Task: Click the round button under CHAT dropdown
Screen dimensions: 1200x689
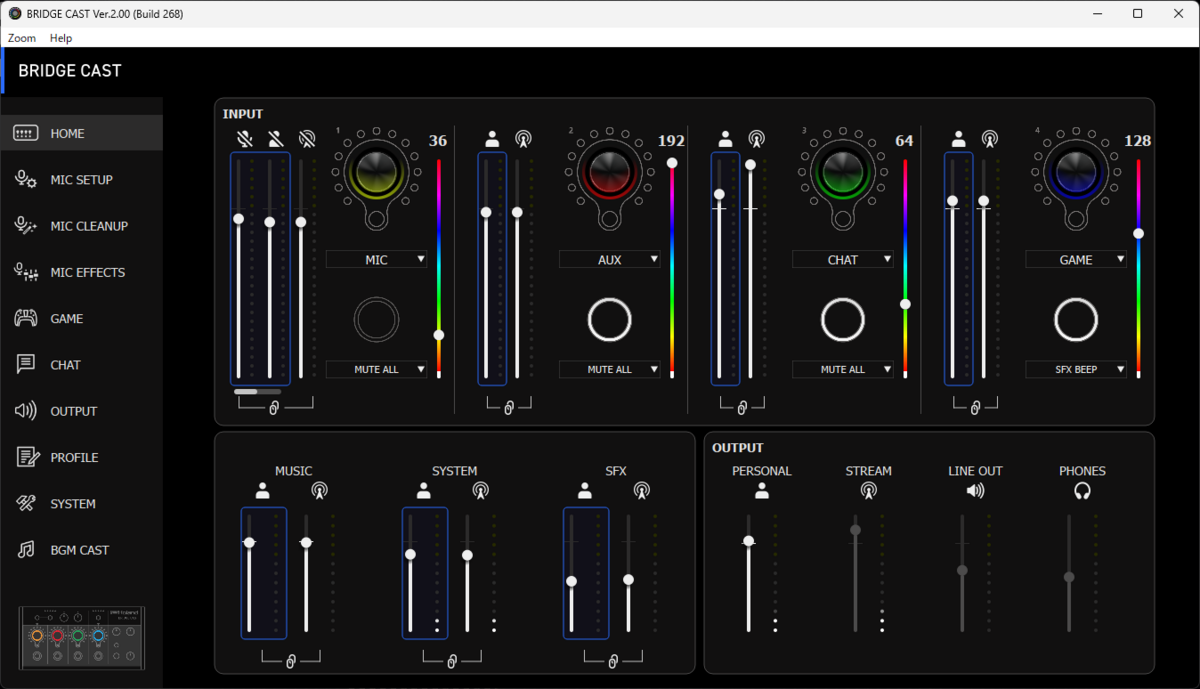Action: (843, 320)
